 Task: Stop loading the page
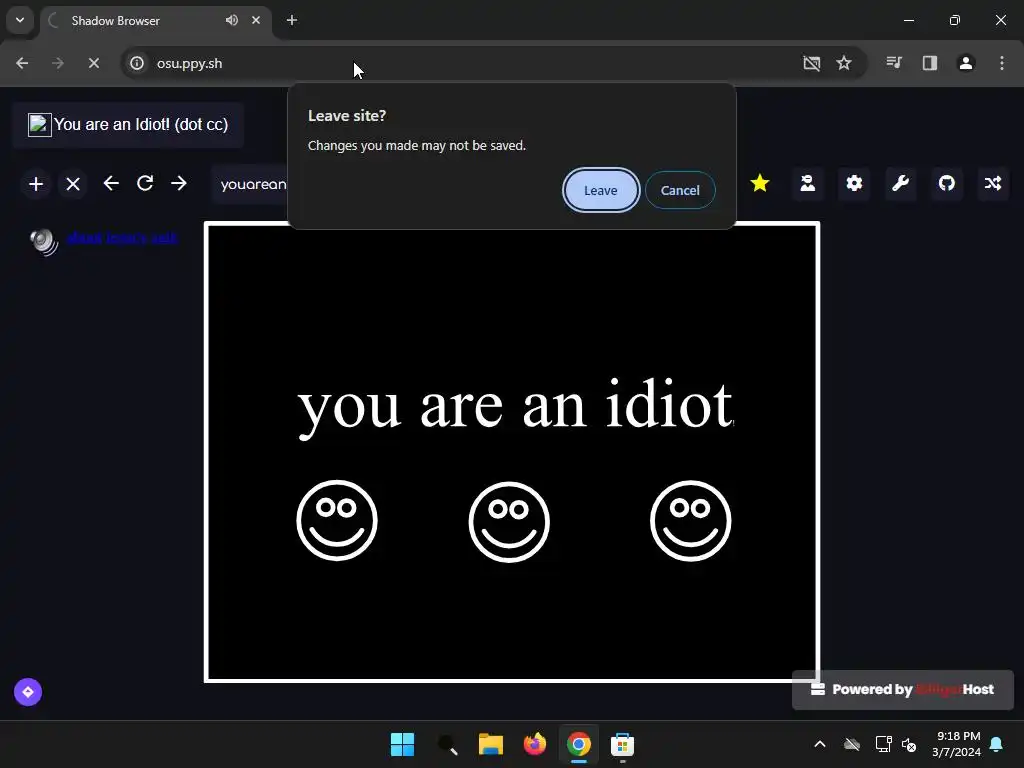[x=93, y=63]
